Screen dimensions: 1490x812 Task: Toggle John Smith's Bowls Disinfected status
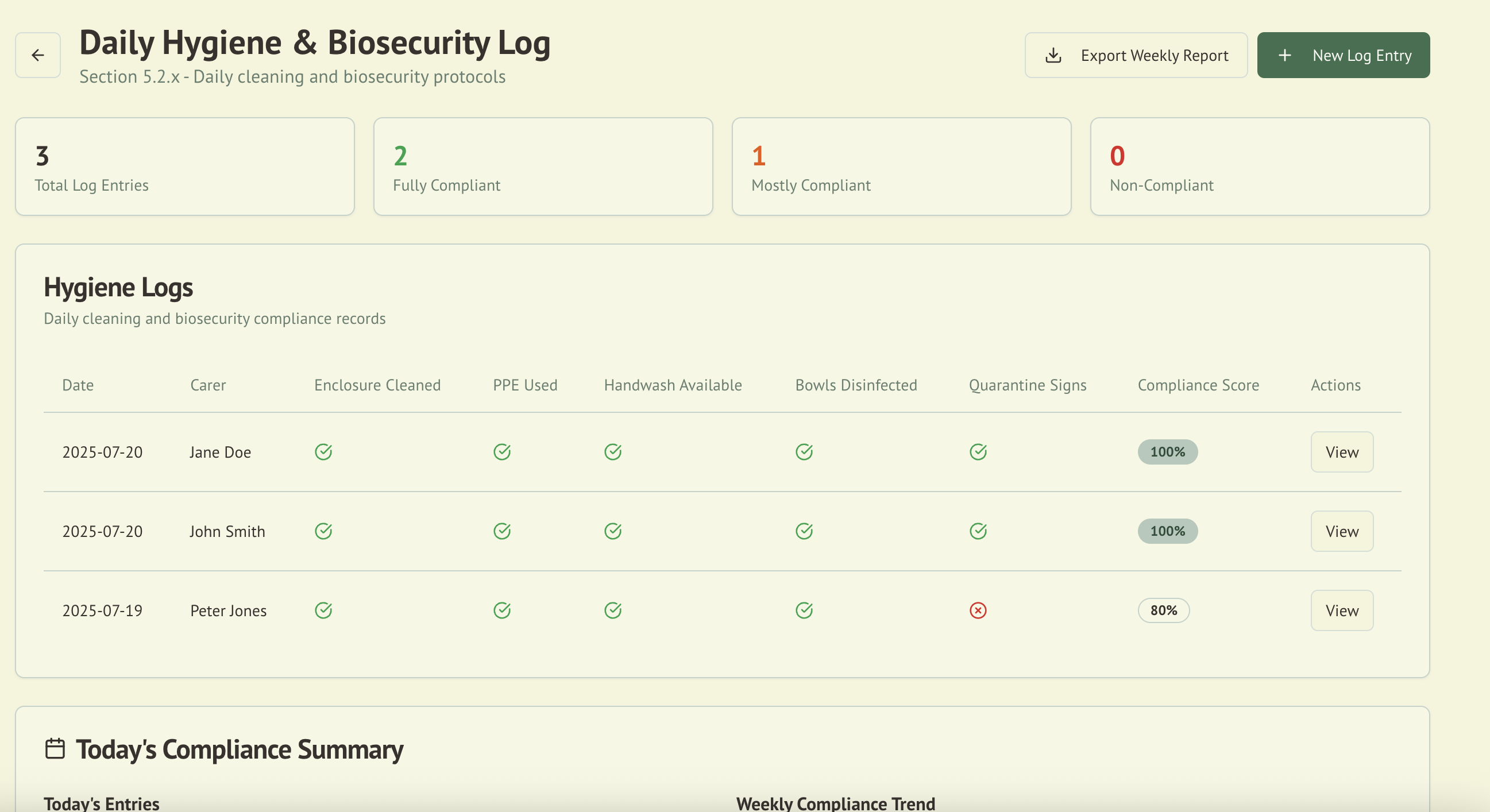coord(805,531)
